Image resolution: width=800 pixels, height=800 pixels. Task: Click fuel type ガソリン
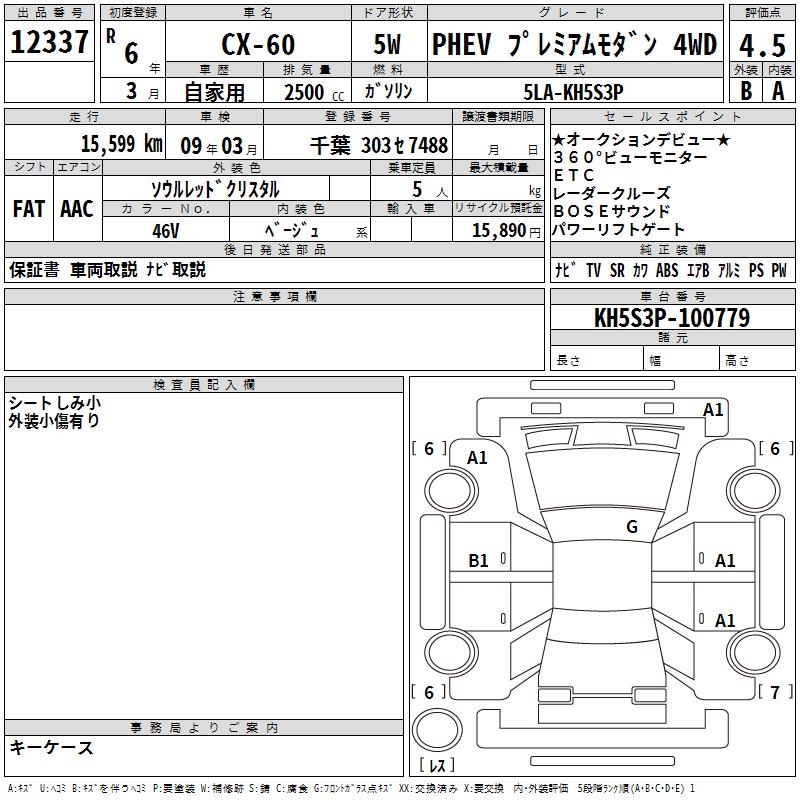[388, 91]
